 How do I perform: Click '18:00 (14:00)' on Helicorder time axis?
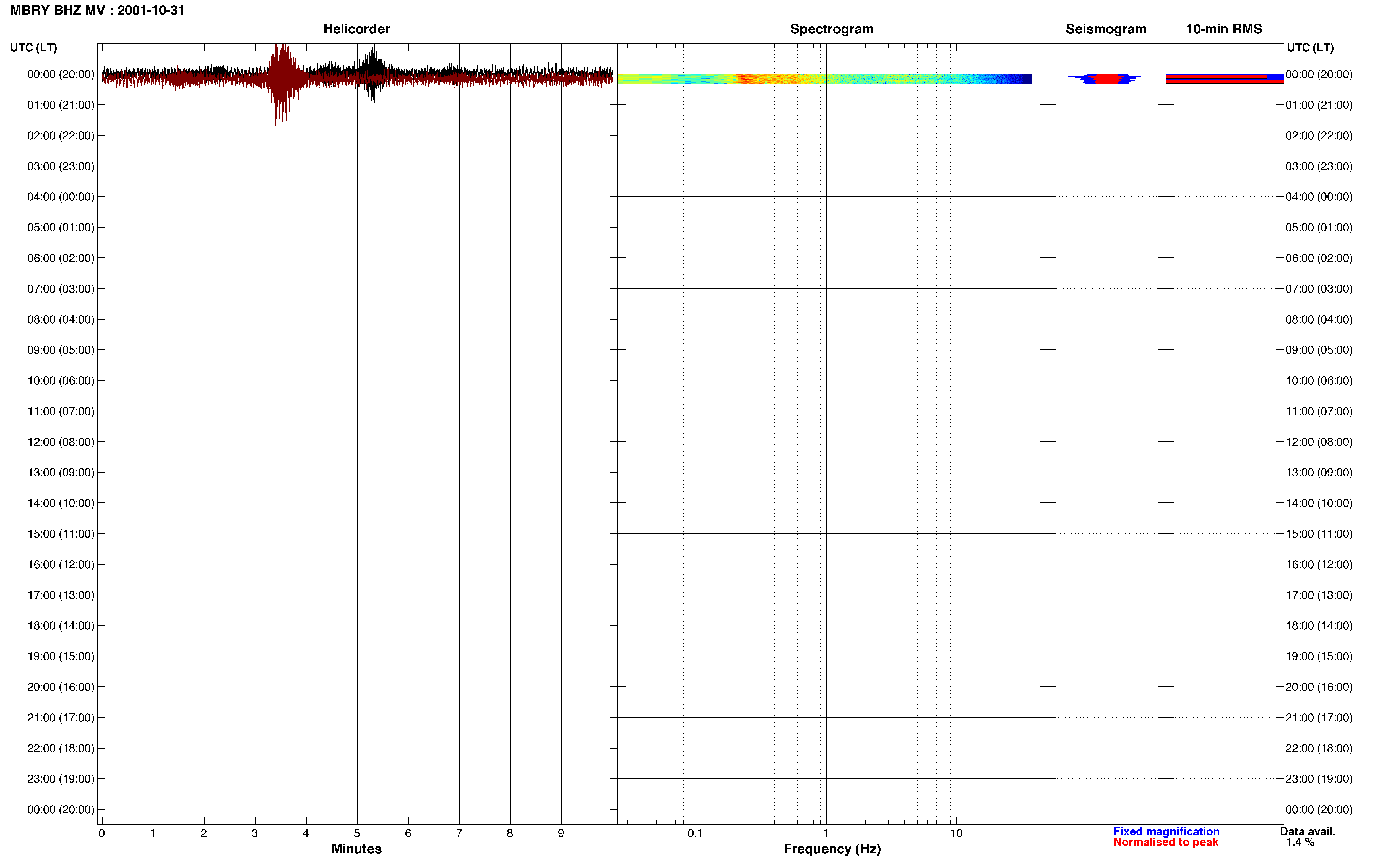61,626
